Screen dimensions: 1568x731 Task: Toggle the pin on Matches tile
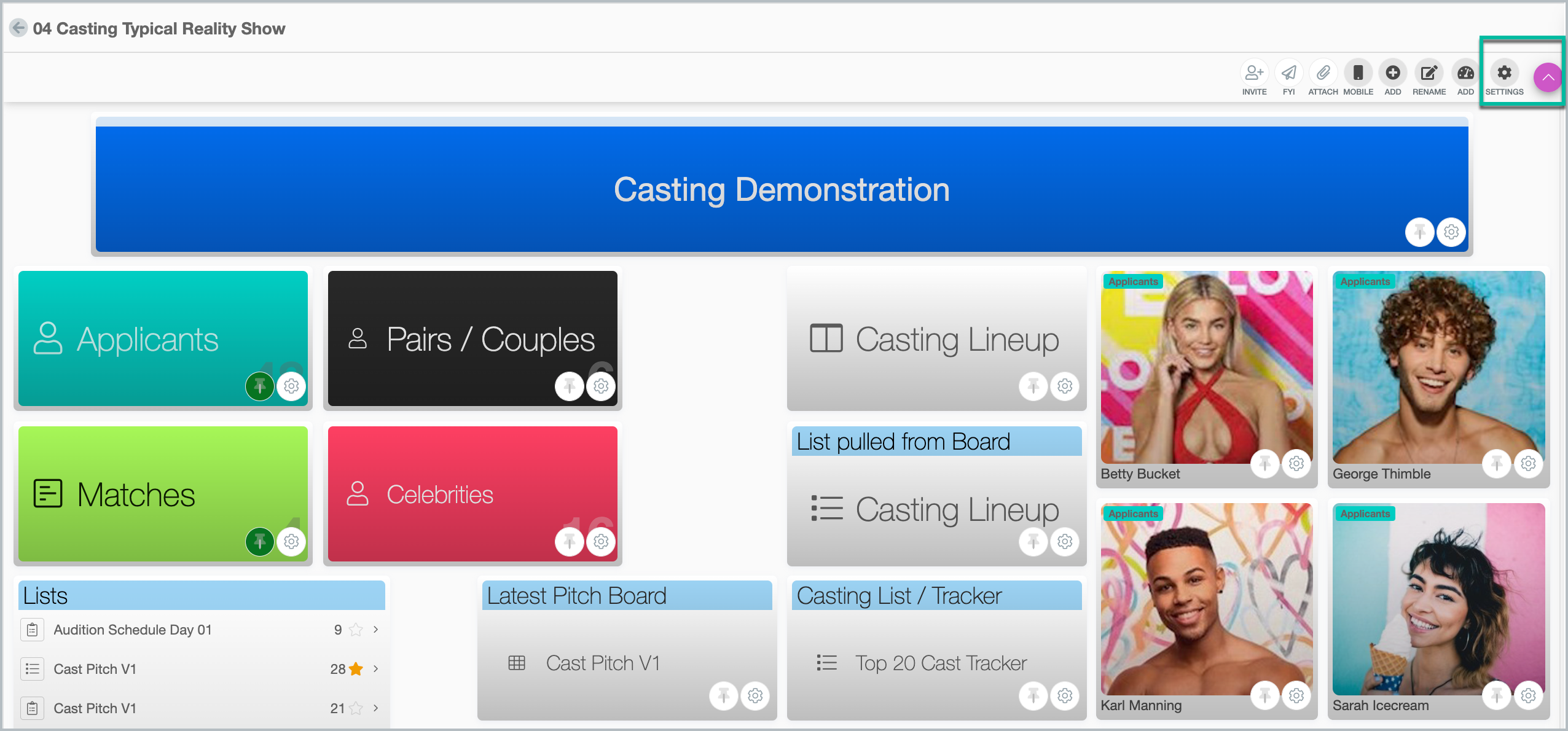pos(260,542)
